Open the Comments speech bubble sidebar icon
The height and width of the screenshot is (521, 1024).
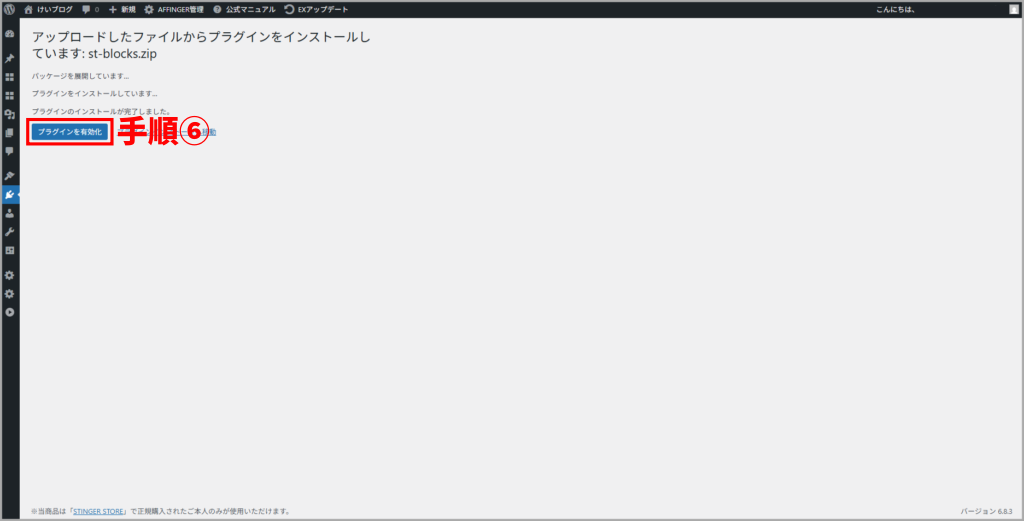pyautogui.click(x=9, y=151)
